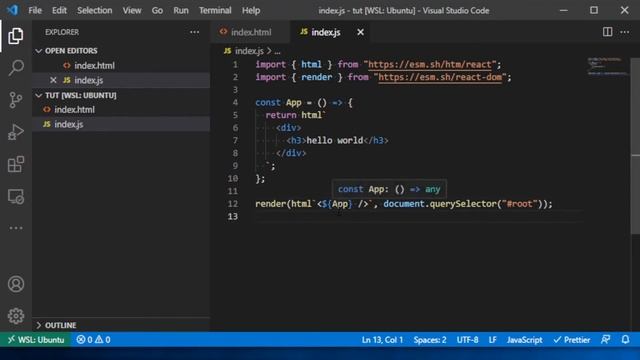This screenshot has height=360, width=640.
Task: Switch to the index.html editor tab
Action: point(250,32)
